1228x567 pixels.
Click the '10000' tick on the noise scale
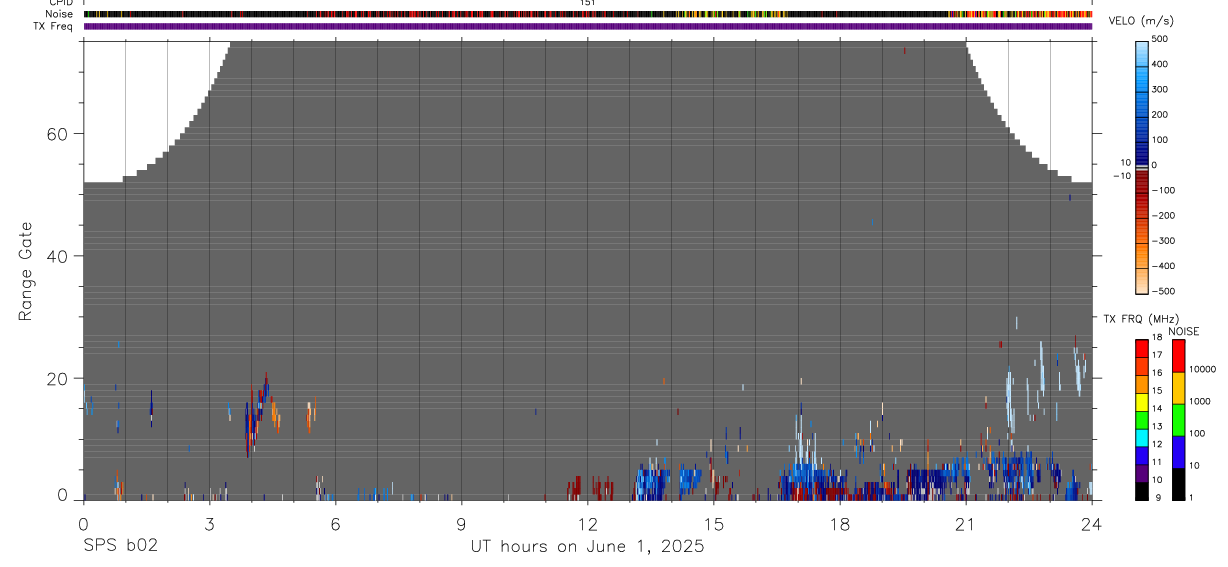point(1204,369)
